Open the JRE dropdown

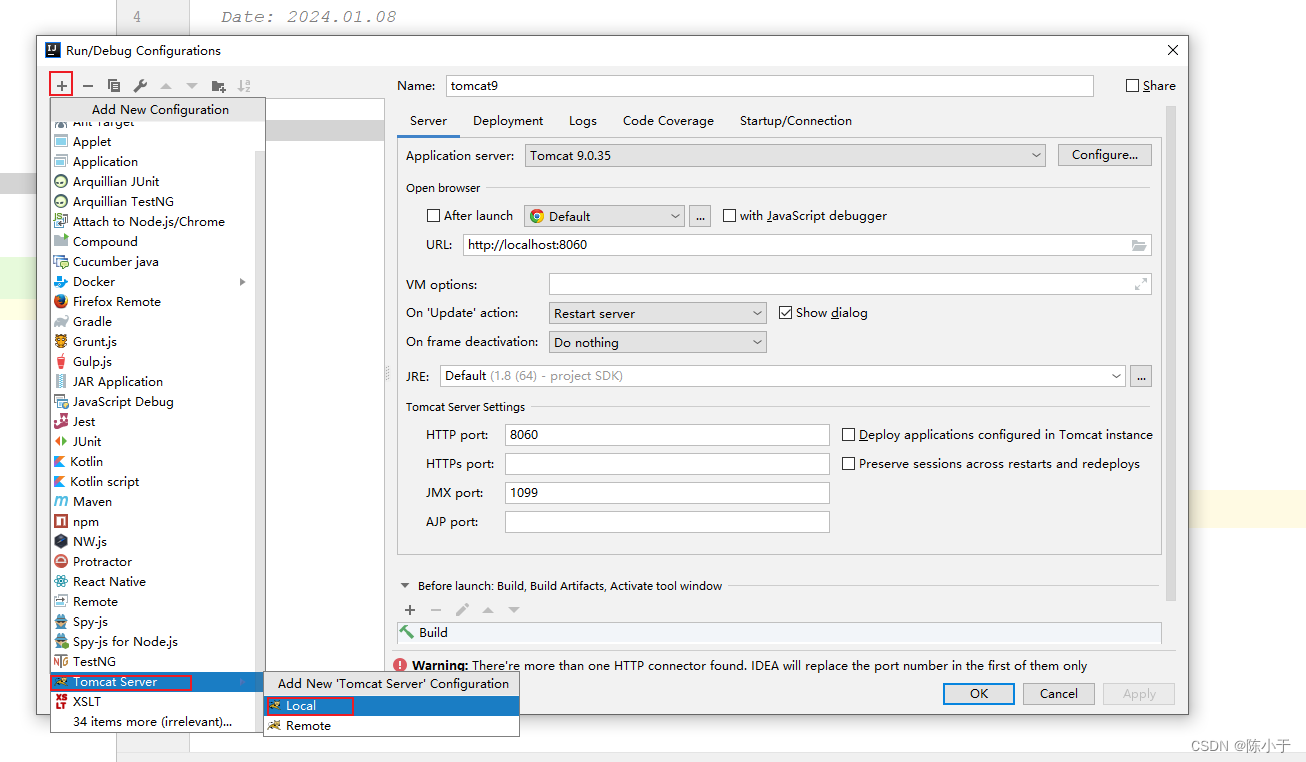(x=783, y=376)
